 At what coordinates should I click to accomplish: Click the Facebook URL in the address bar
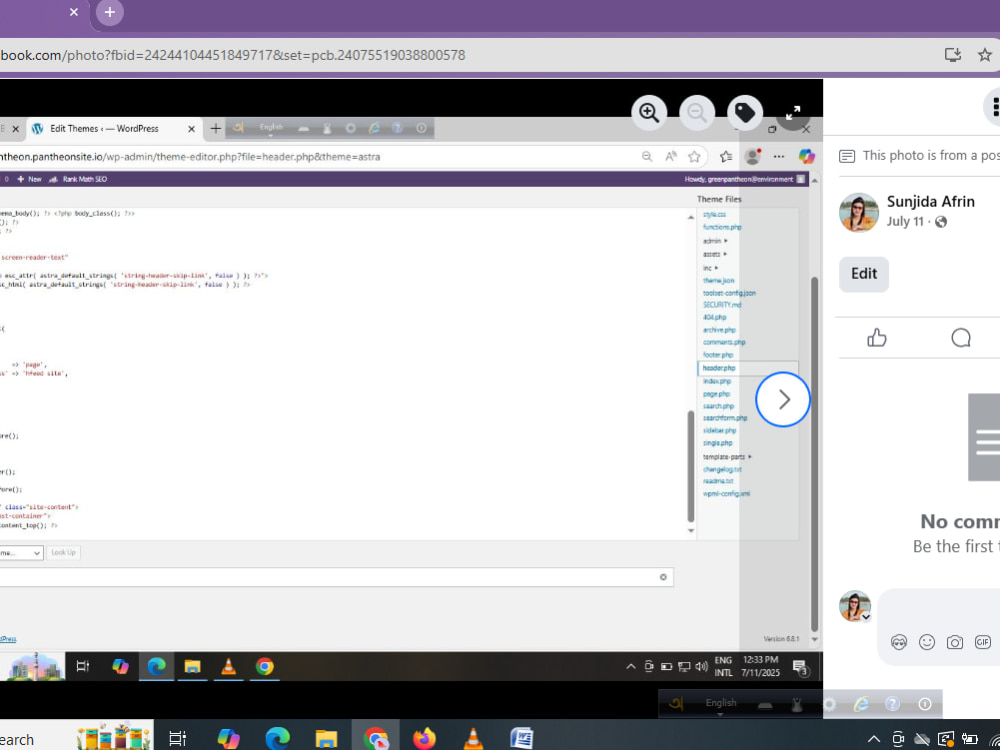(x=232, y=55)
